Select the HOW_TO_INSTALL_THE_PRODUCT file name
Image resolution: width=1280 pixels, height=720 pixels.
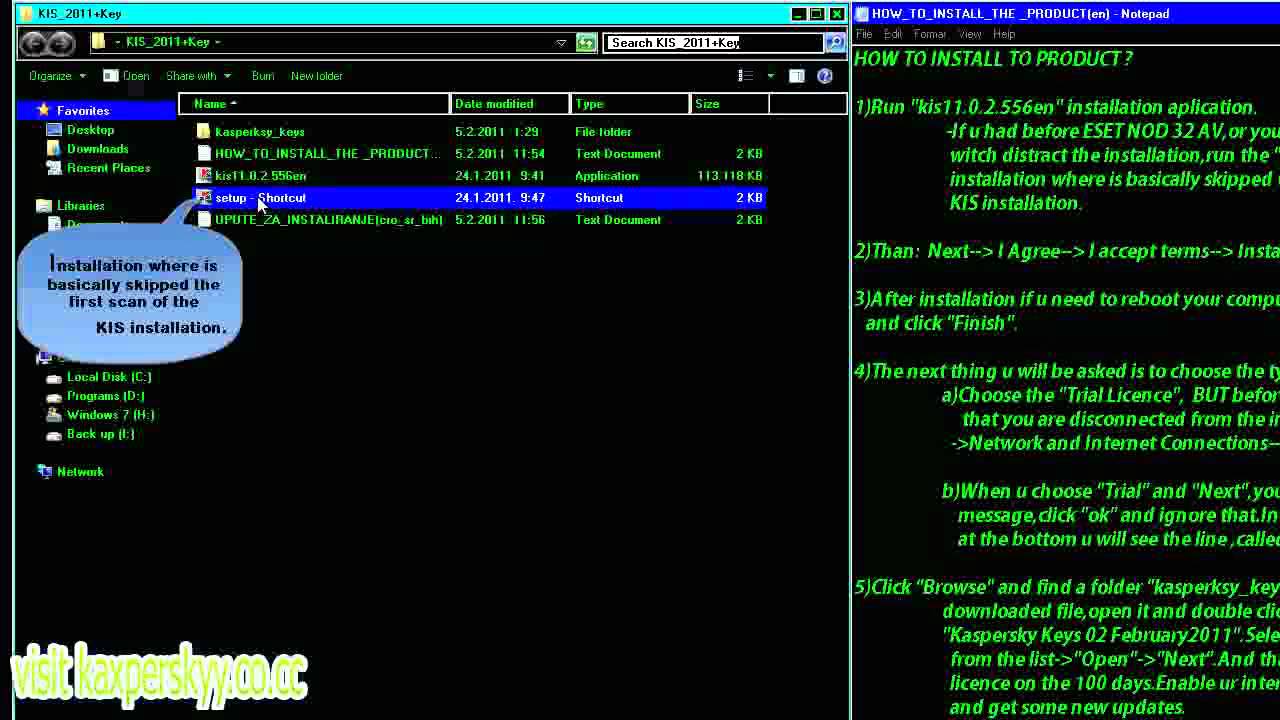tap(327, 154)
